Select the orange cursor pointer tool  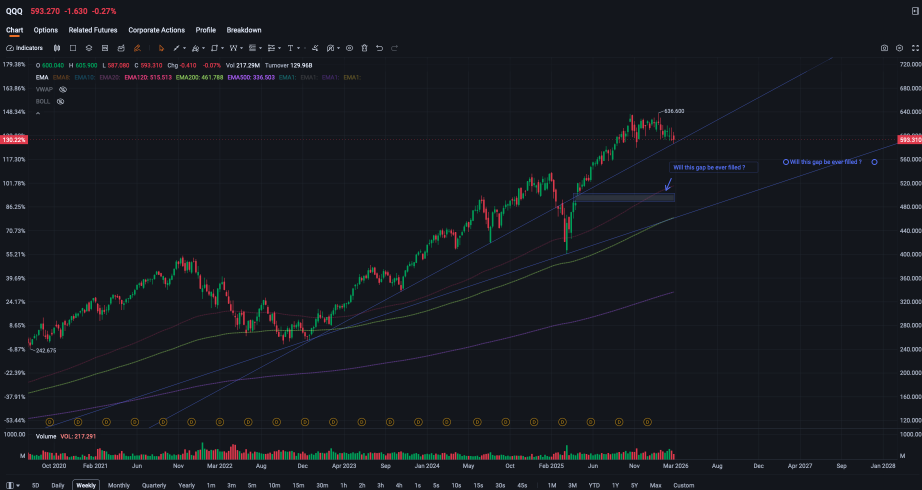(161, 48)
